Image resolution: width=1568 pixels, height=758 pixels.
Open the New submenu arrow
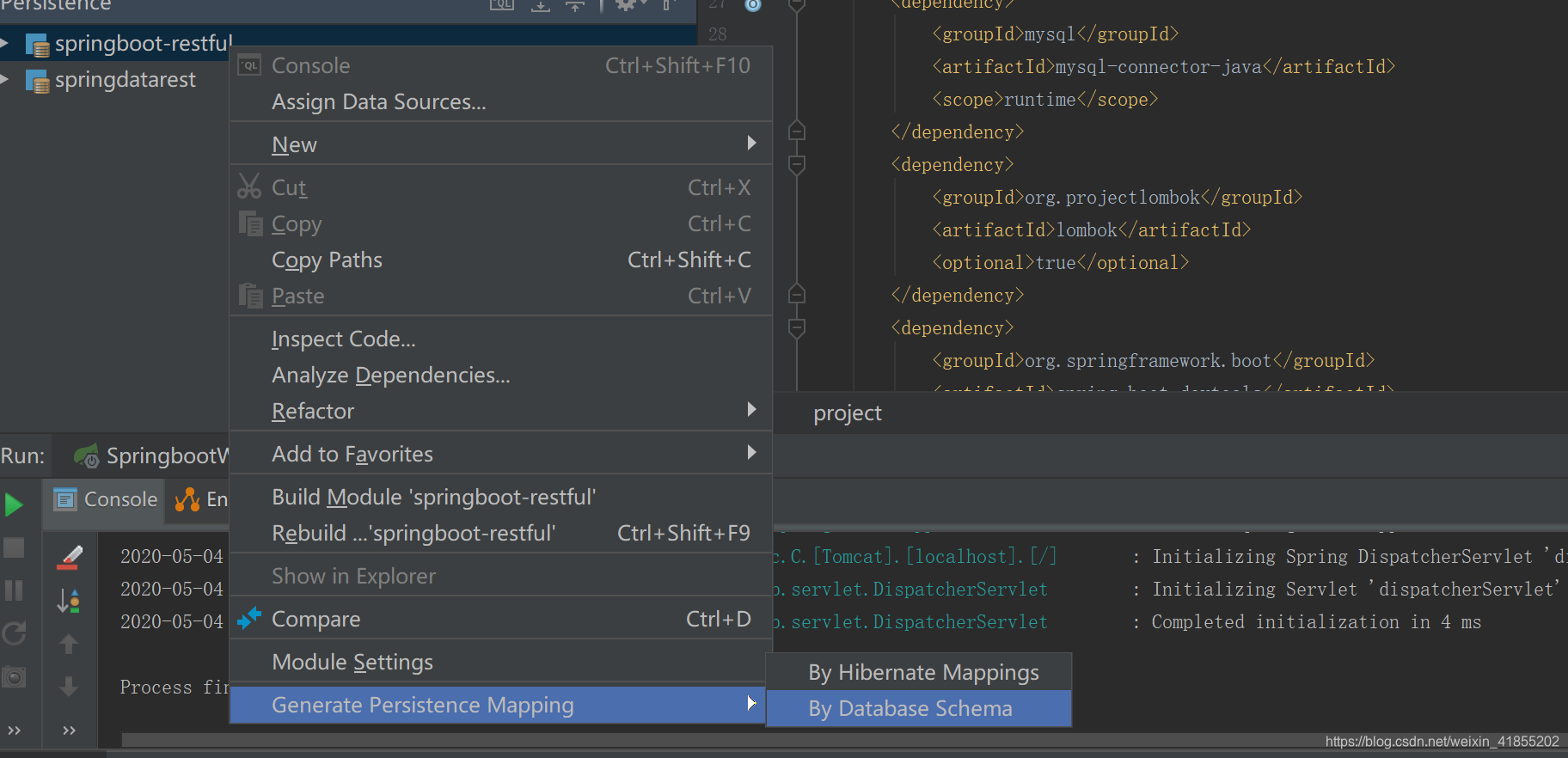[752, 143]
